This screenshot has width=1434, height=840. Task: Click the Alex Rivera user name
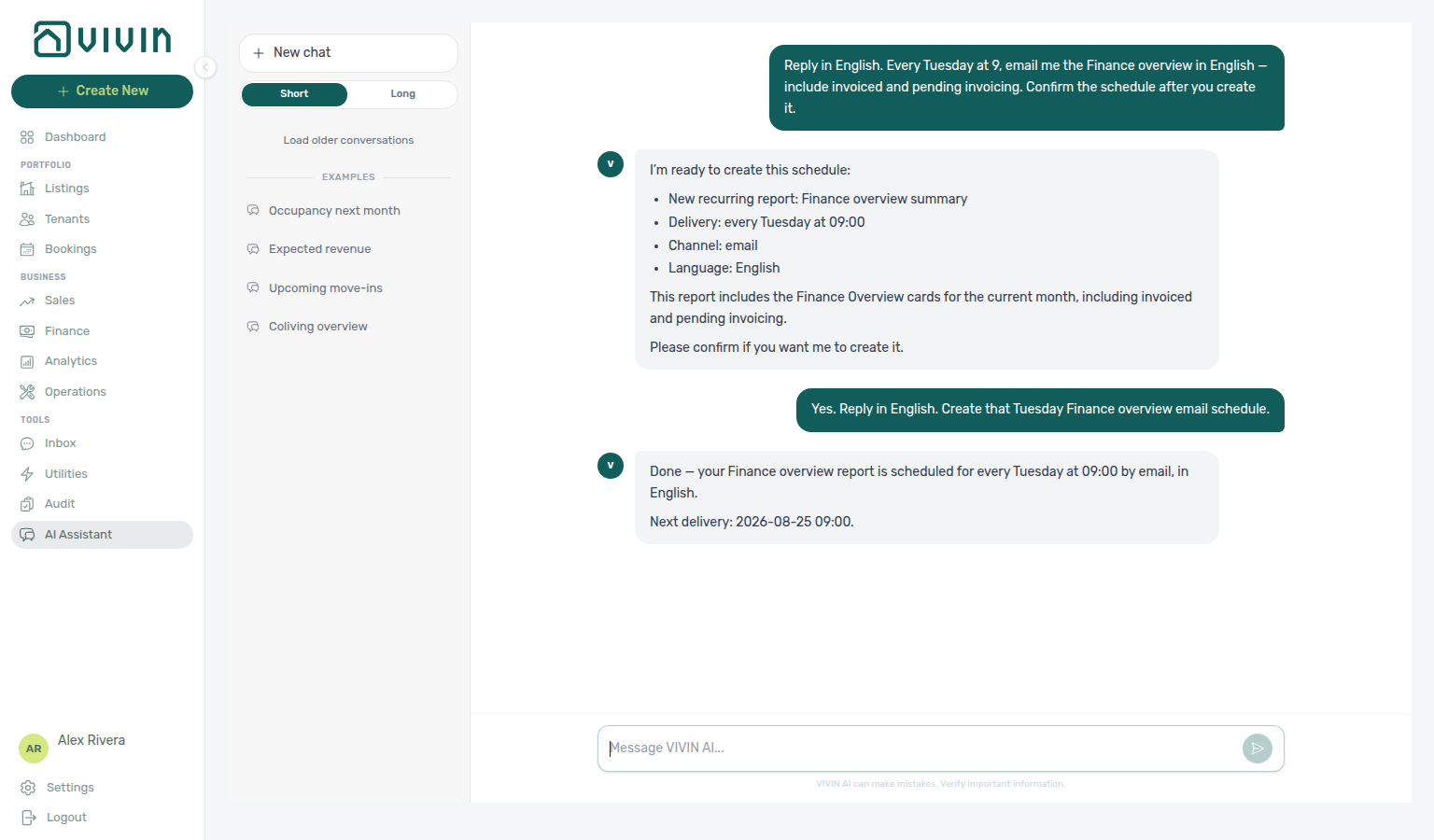[91, 740]
